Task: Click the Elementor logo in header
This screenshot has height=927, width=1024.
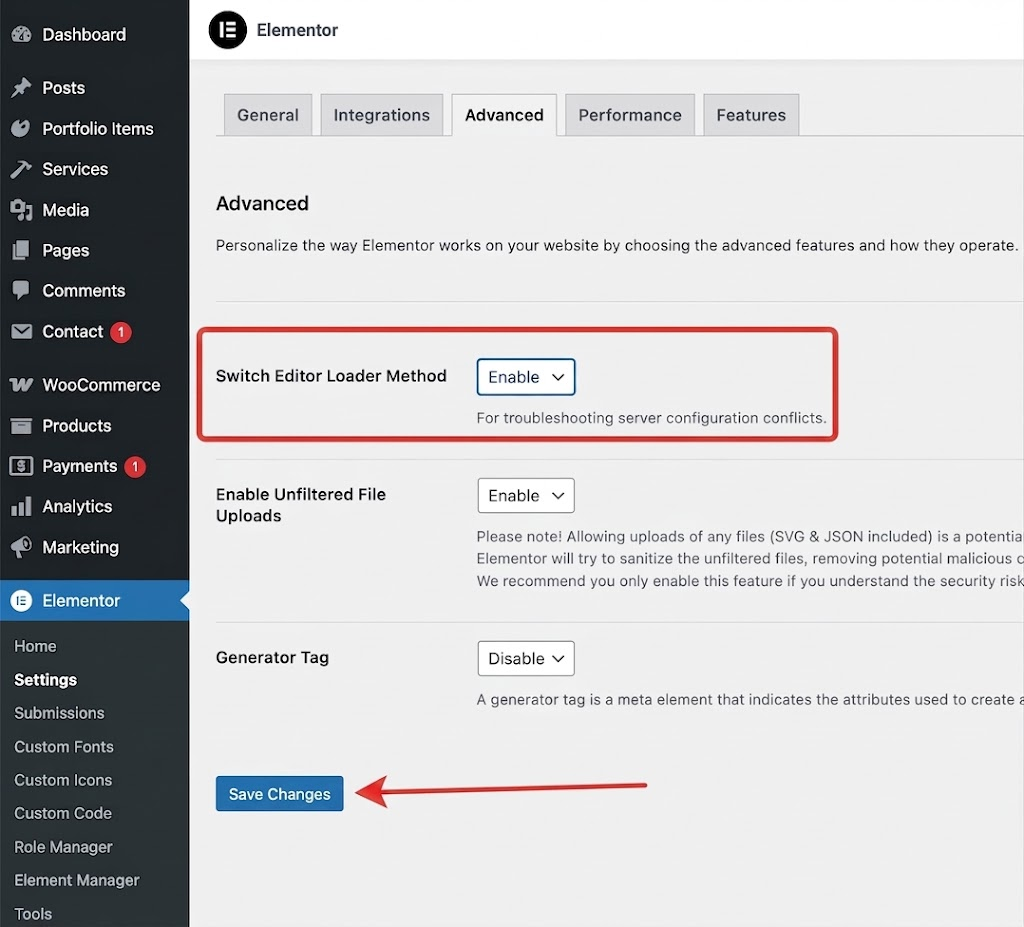Action: (227, 30)
